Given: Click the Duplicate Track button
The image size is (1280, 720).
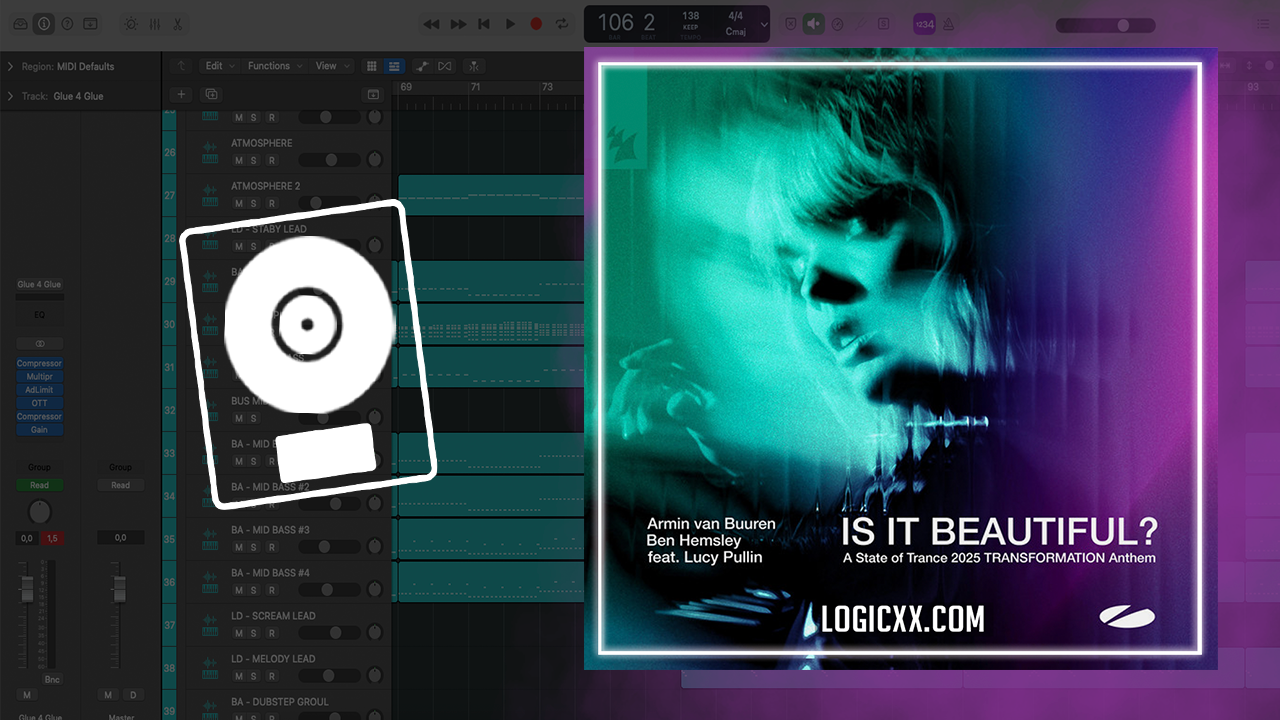Looking at the screenshot, I should point(211,94).
